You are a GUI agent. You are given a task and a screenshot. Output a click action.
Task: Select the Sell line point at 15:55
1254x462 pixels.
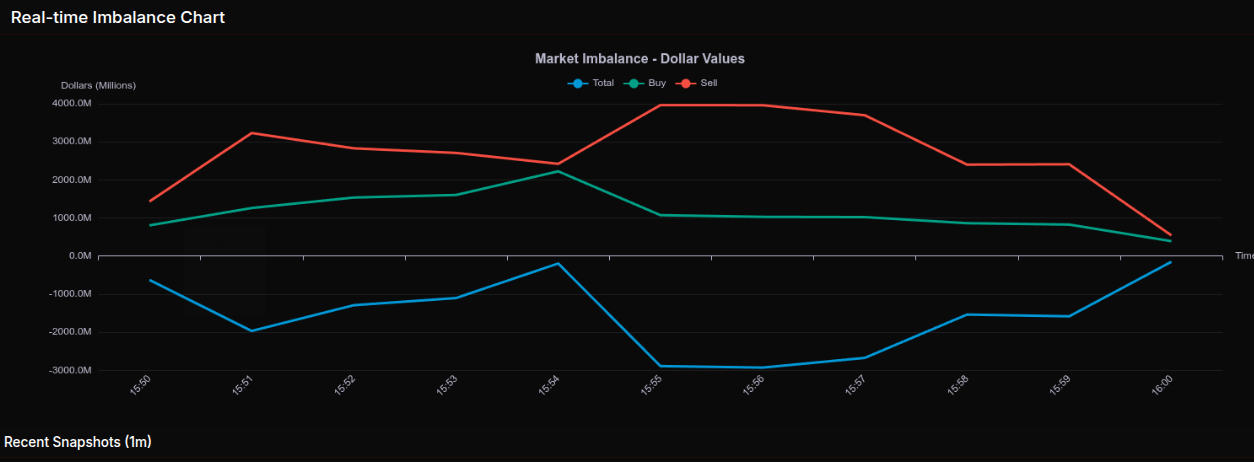(660, 105)
